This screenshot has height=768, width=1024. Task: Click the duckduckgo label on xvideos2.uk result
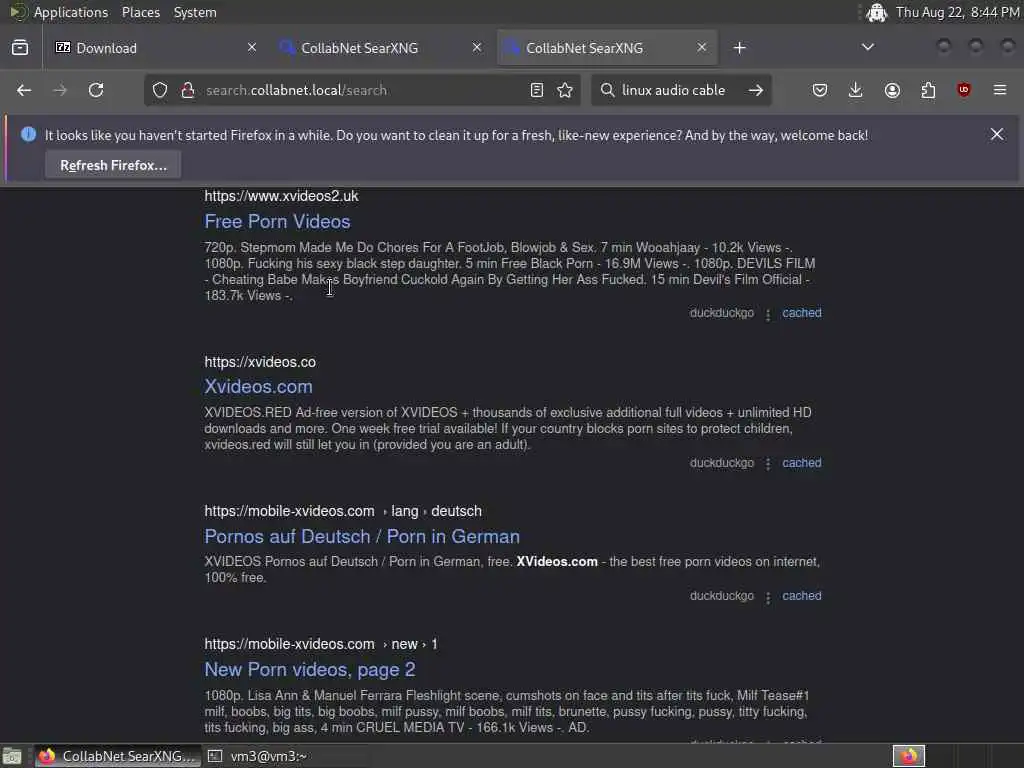(x=722, y=313)
